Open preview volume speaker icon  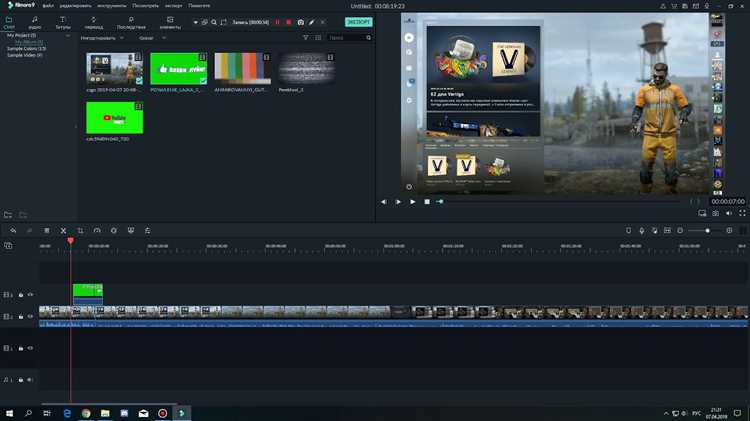(x=729, y=213)
